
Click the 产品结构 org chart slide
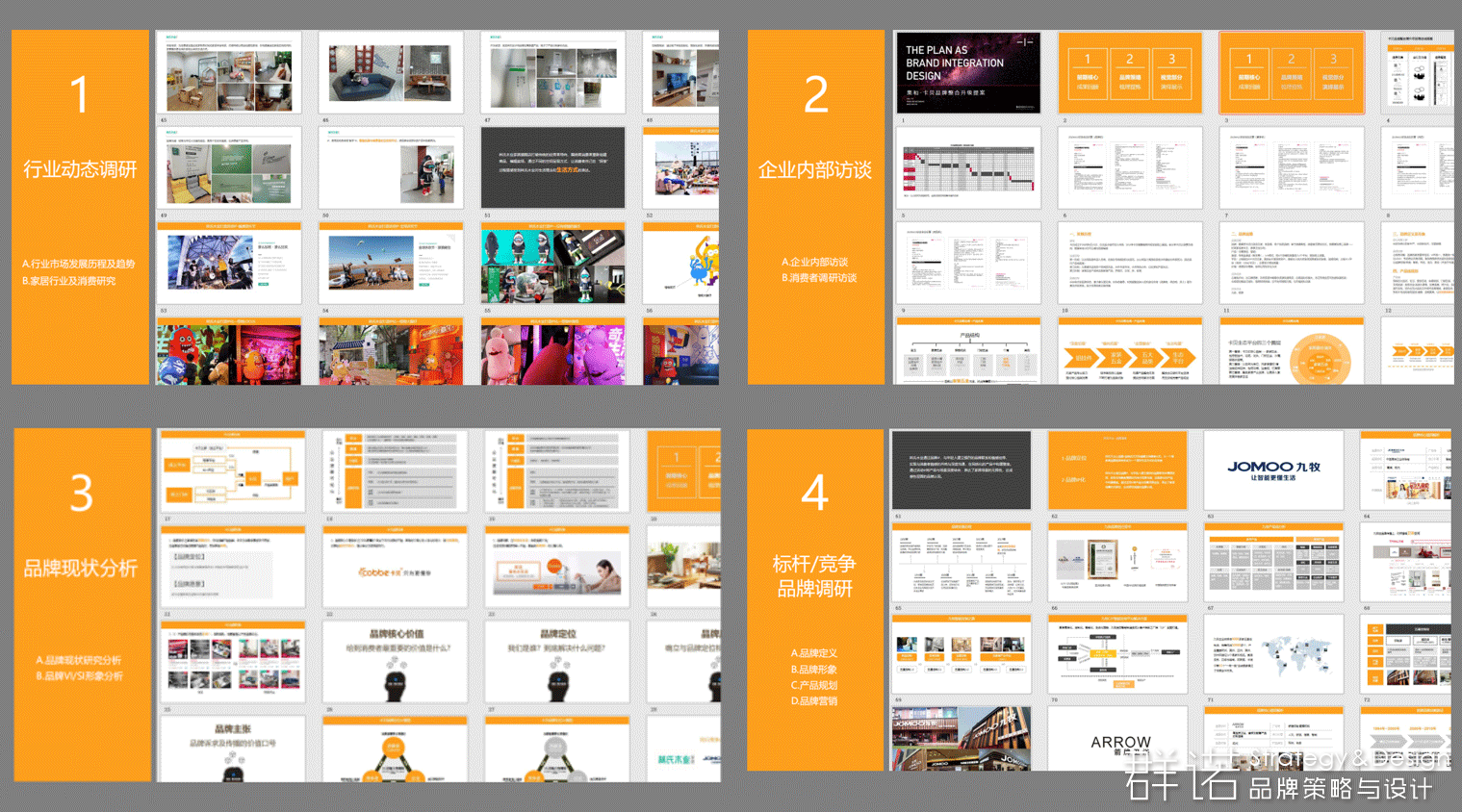click(x=967, y=351)
